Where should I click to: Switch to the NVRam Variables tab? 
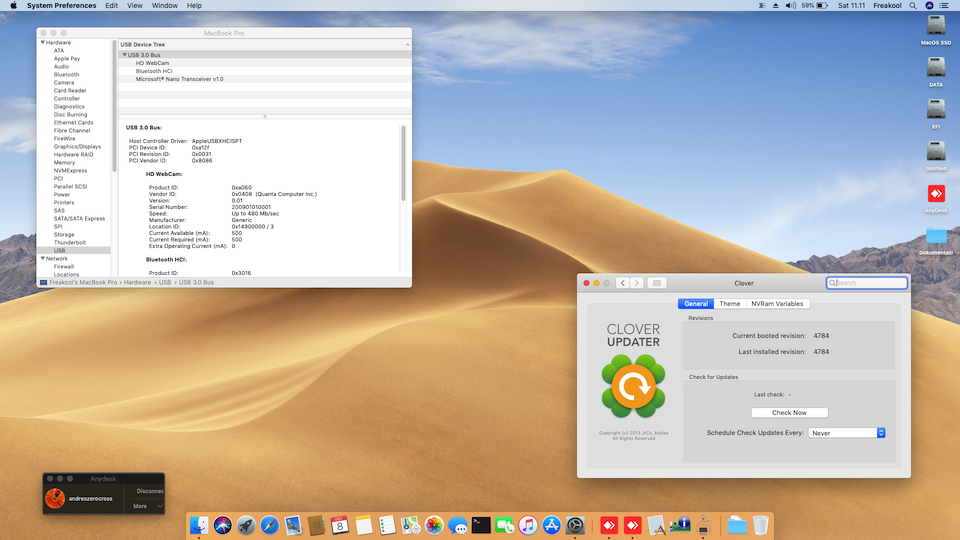point(777,304)
